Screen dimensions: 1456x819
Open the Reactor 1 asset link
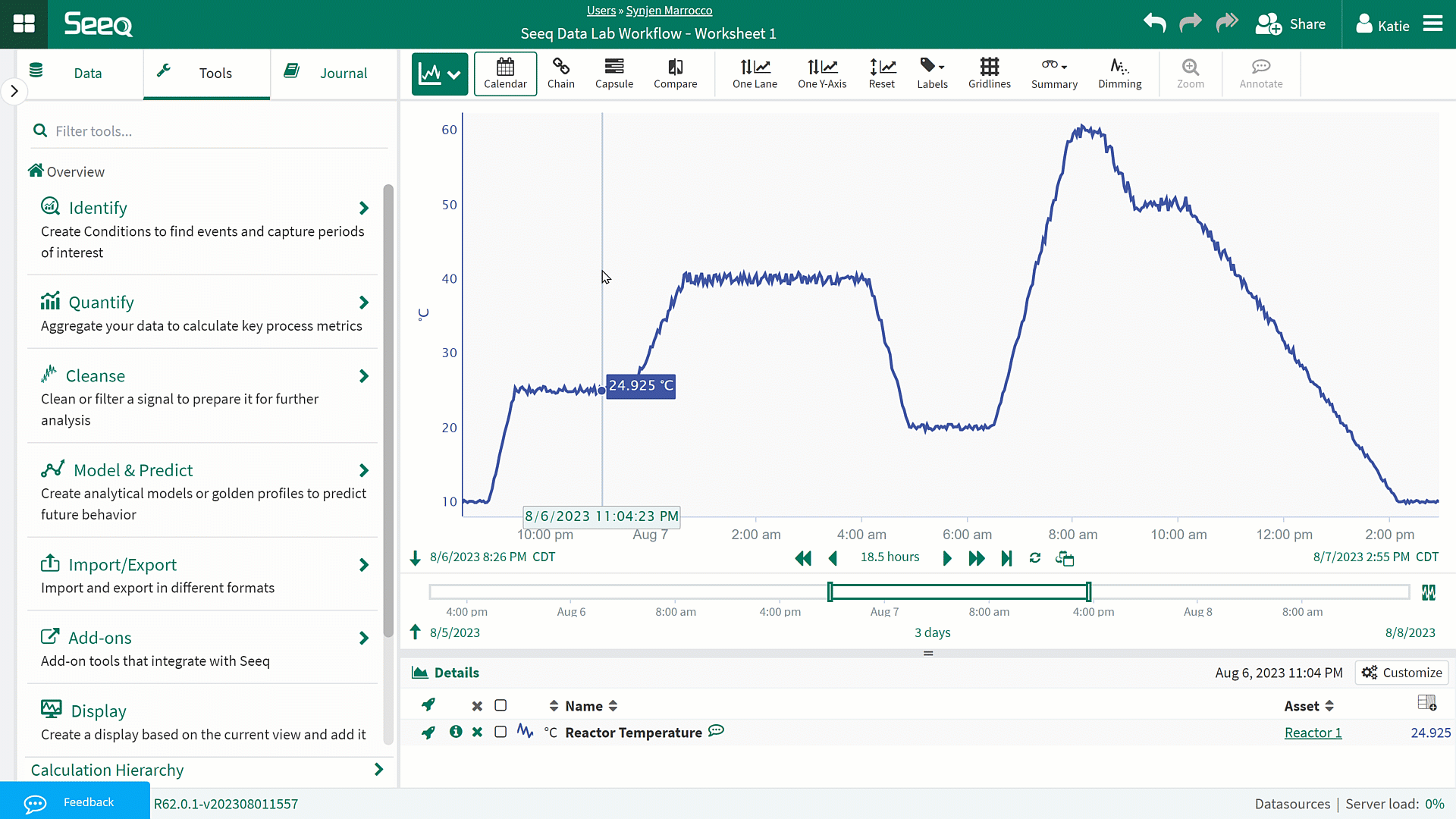pos(1313,733)
